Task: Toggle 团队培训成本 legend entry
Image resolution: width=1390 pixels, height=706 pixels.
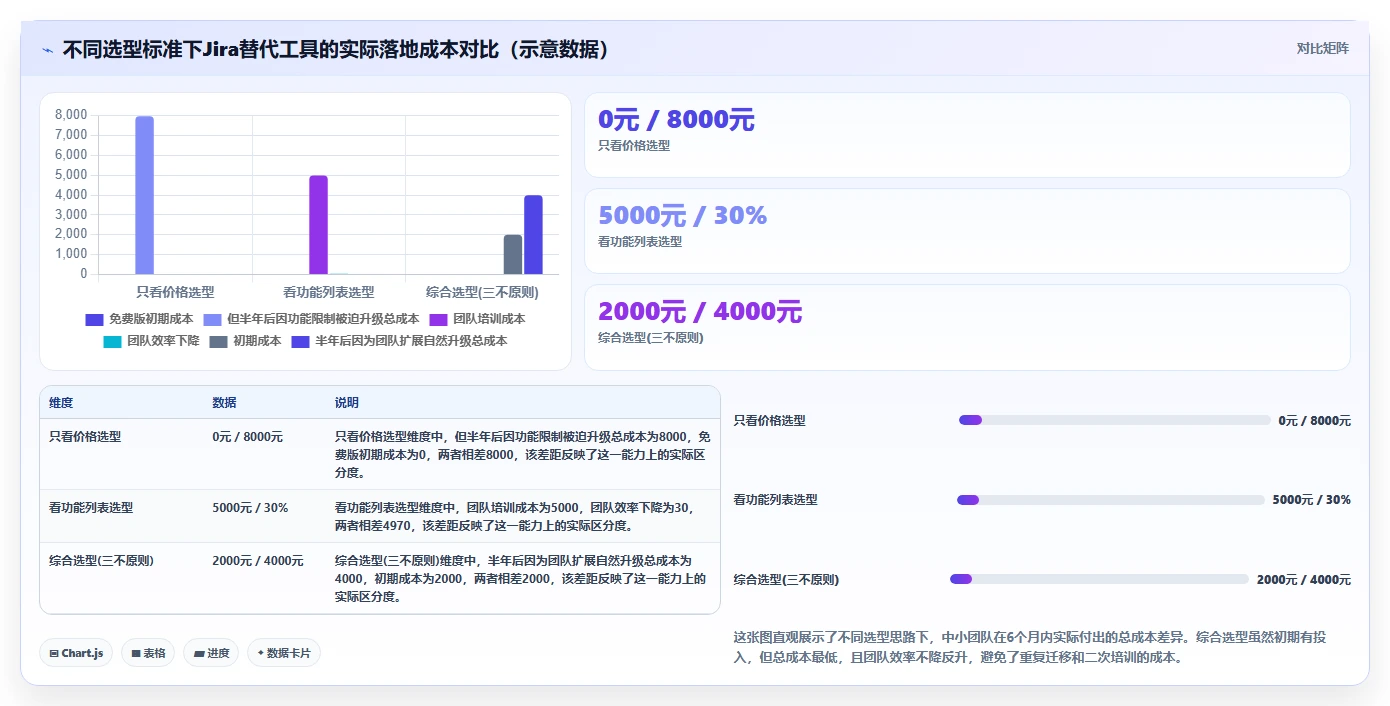Action: 477,319
